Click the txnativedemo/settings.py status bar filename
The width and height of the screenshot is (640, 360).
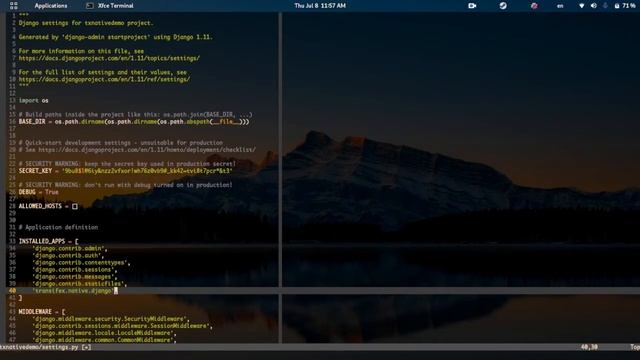pos(39,347)
